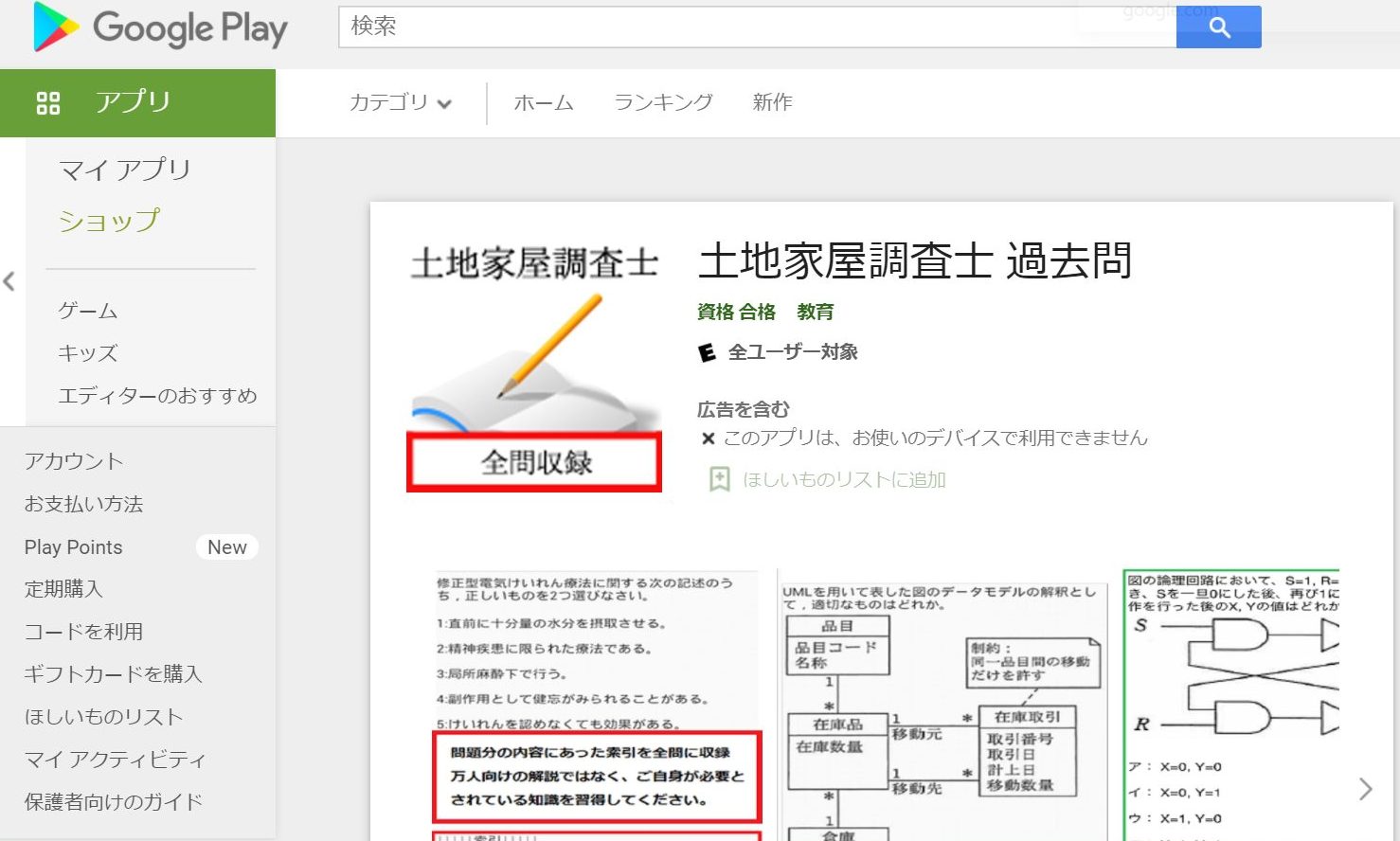
Task: Click the 資格 合格 developer link
Action: [x=736, y=312]
